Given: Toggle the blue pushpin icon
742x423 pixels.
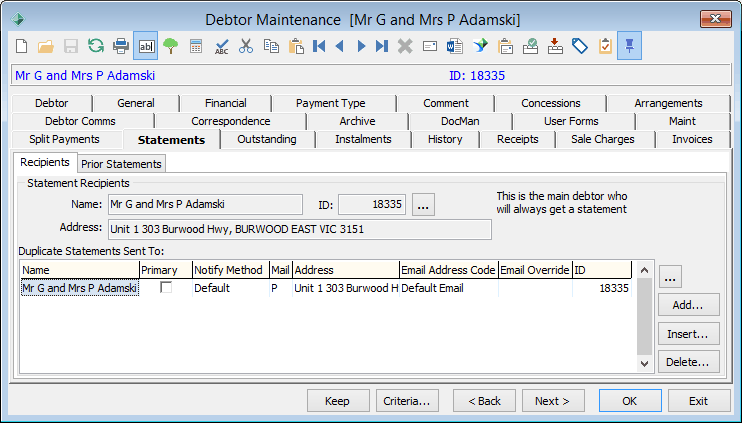Looking at the screenshot, I should [x=629, y=46].
